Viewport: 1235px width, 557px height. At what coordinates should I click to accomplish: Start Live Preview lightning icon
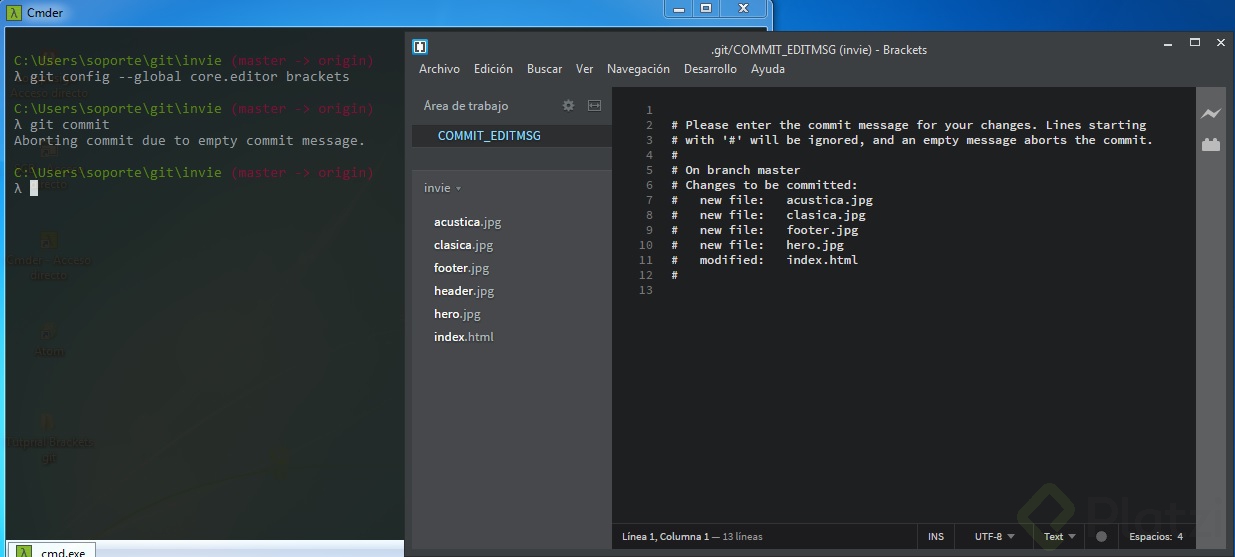point(1211,114)
